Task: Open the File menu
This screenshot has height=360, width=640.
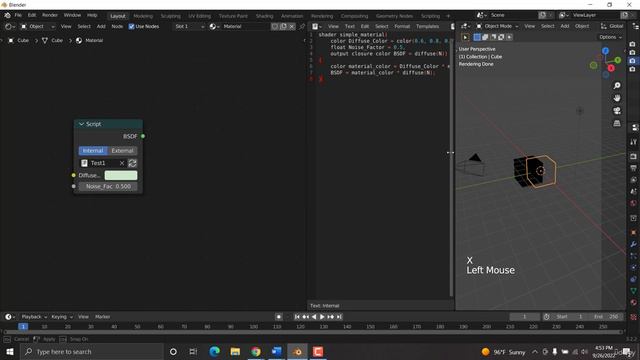Action: [x=18, y=15]
